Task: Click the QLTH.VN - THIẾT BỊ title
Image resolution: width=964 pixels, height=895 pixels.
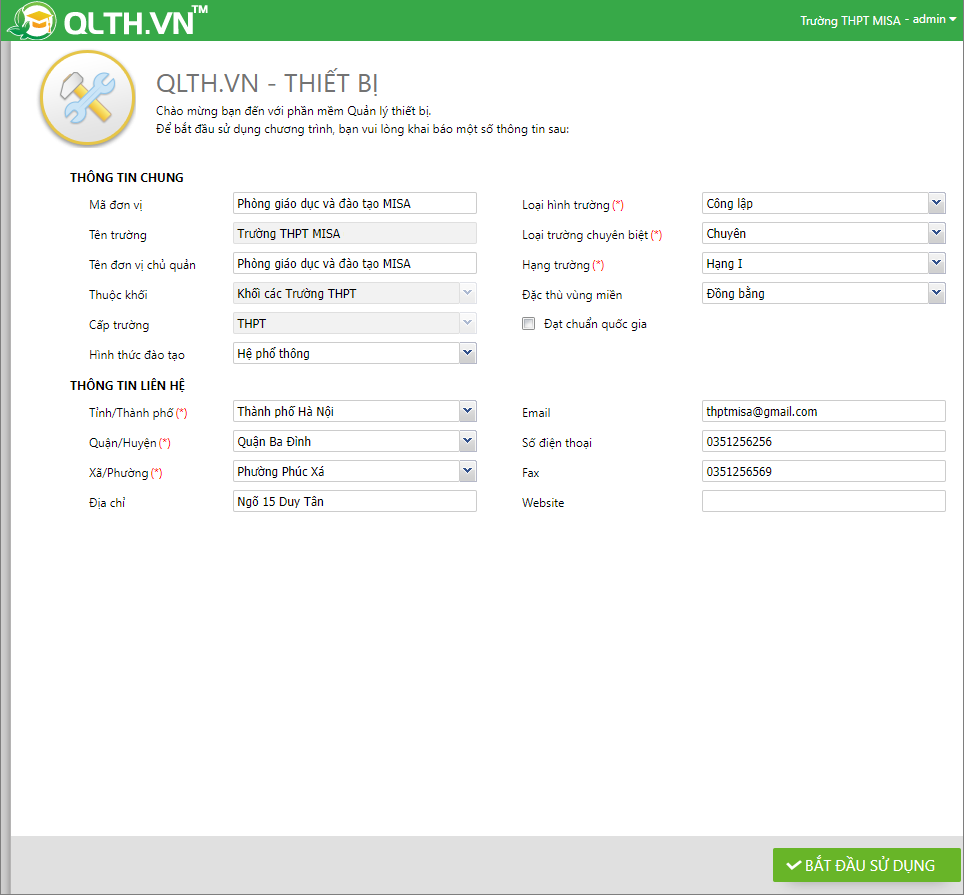Action: coord(267,84)
